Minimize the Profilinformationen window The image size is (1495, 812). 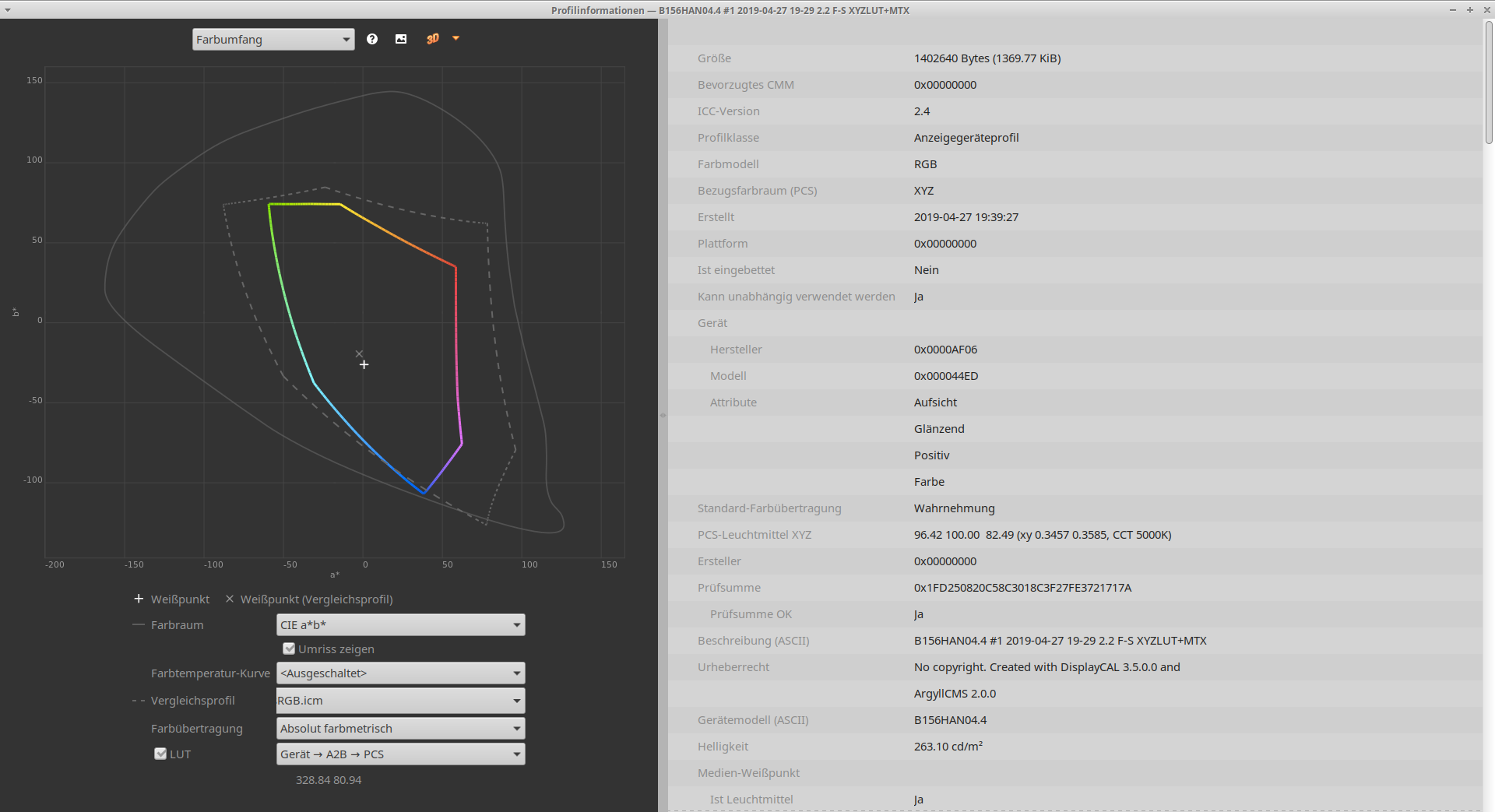coord(1453,10)
